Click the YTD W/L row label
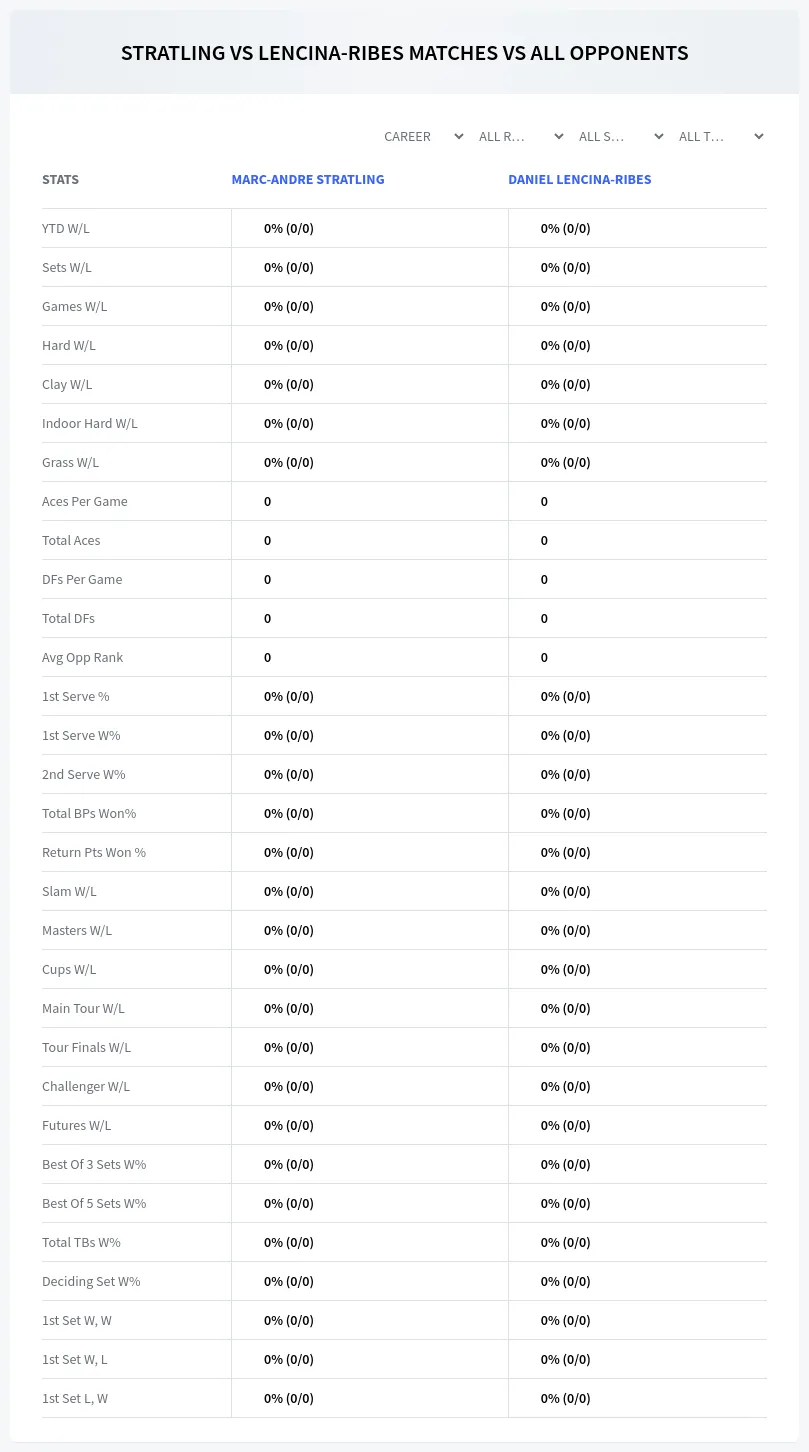Screen dimensions: 809x1452 [66, 228]
